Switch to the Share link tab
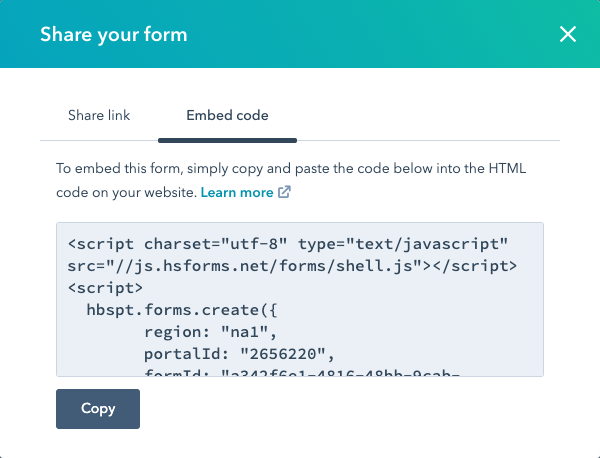The image size is (600, 458). [99, 116]
